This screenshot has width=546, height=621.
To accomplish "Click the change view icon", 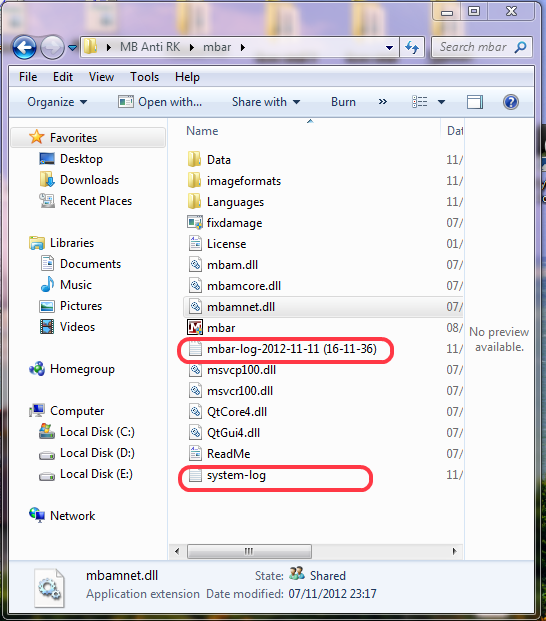I will click(x=420, y=102).
